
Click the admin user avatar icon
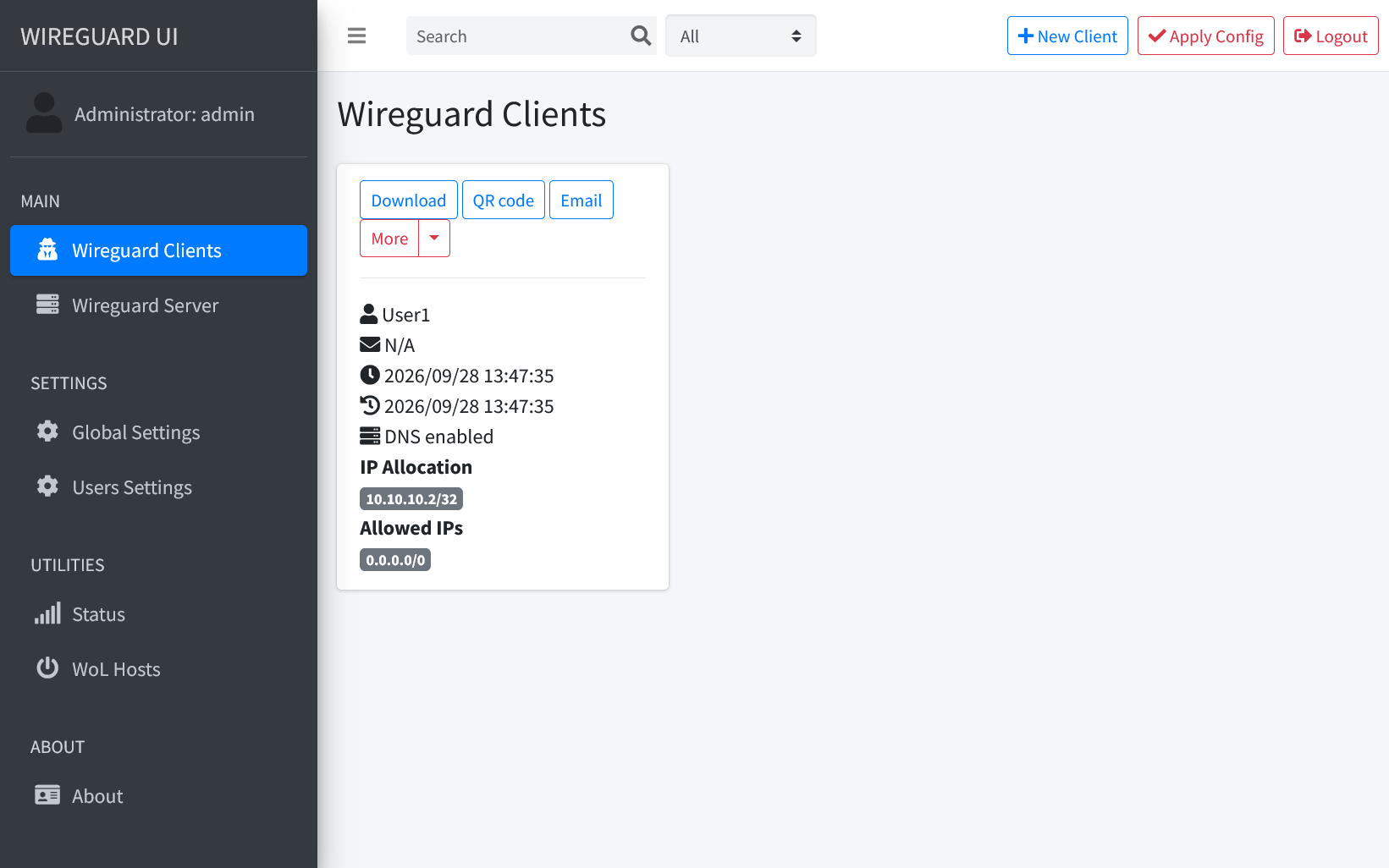click(x=44, y=113)
